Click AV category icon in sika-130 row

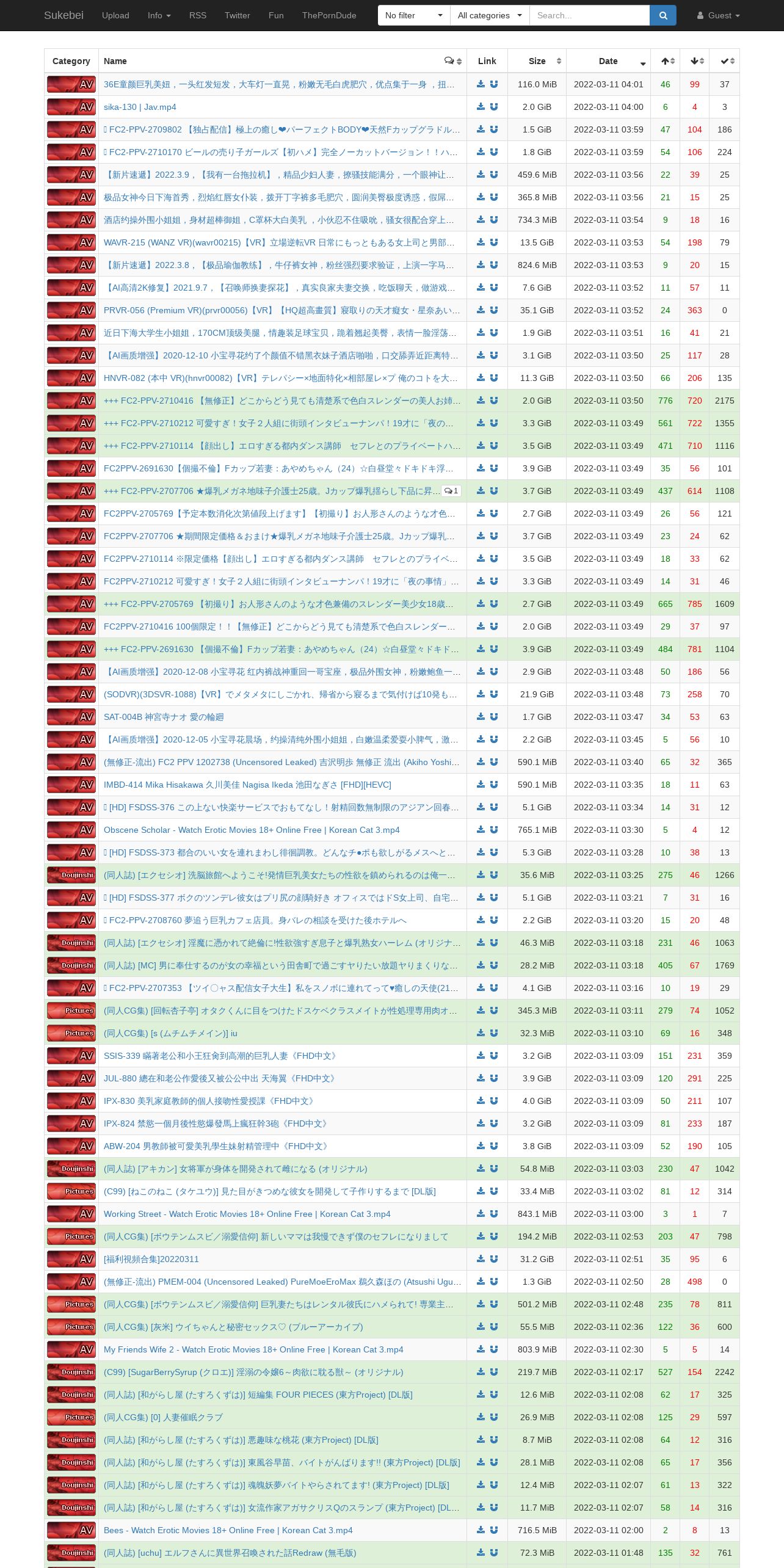(x=71, y=107)
